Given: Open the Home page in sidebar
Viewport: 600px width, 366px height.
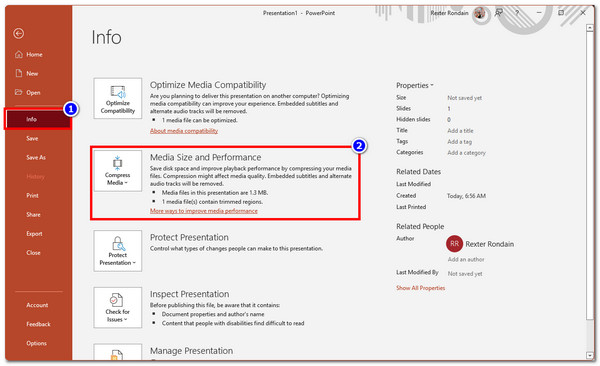Looking at the screenshot, I should pos(34,54).
